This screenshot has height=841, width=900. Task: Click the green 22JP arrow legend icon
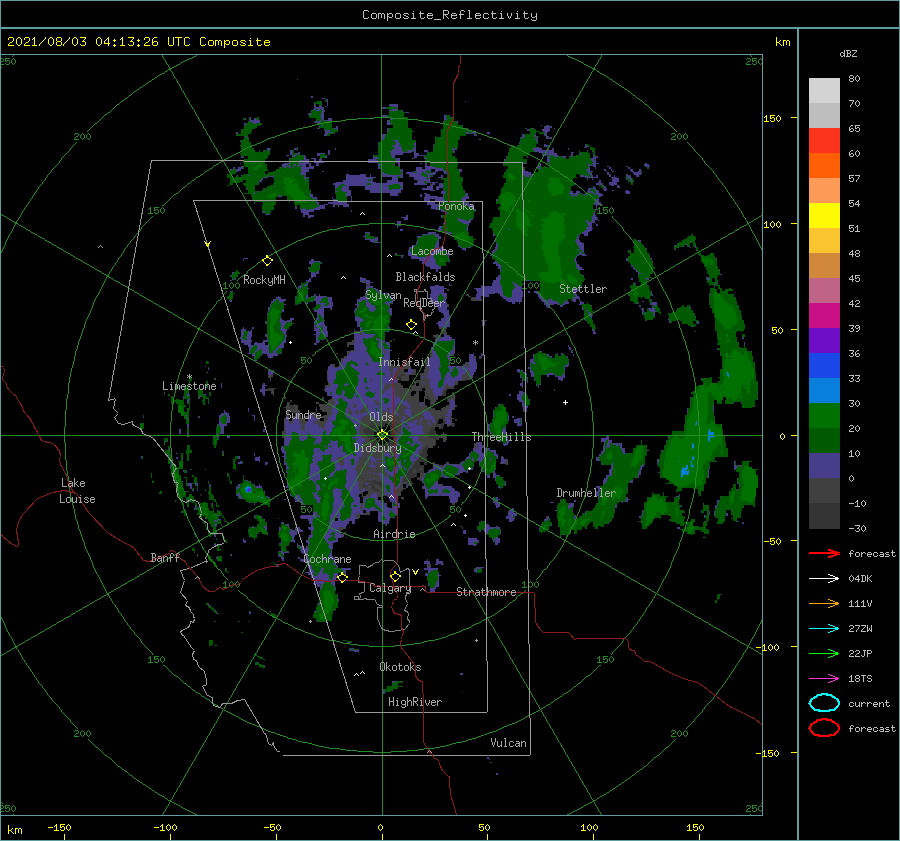tap(824, 653)
